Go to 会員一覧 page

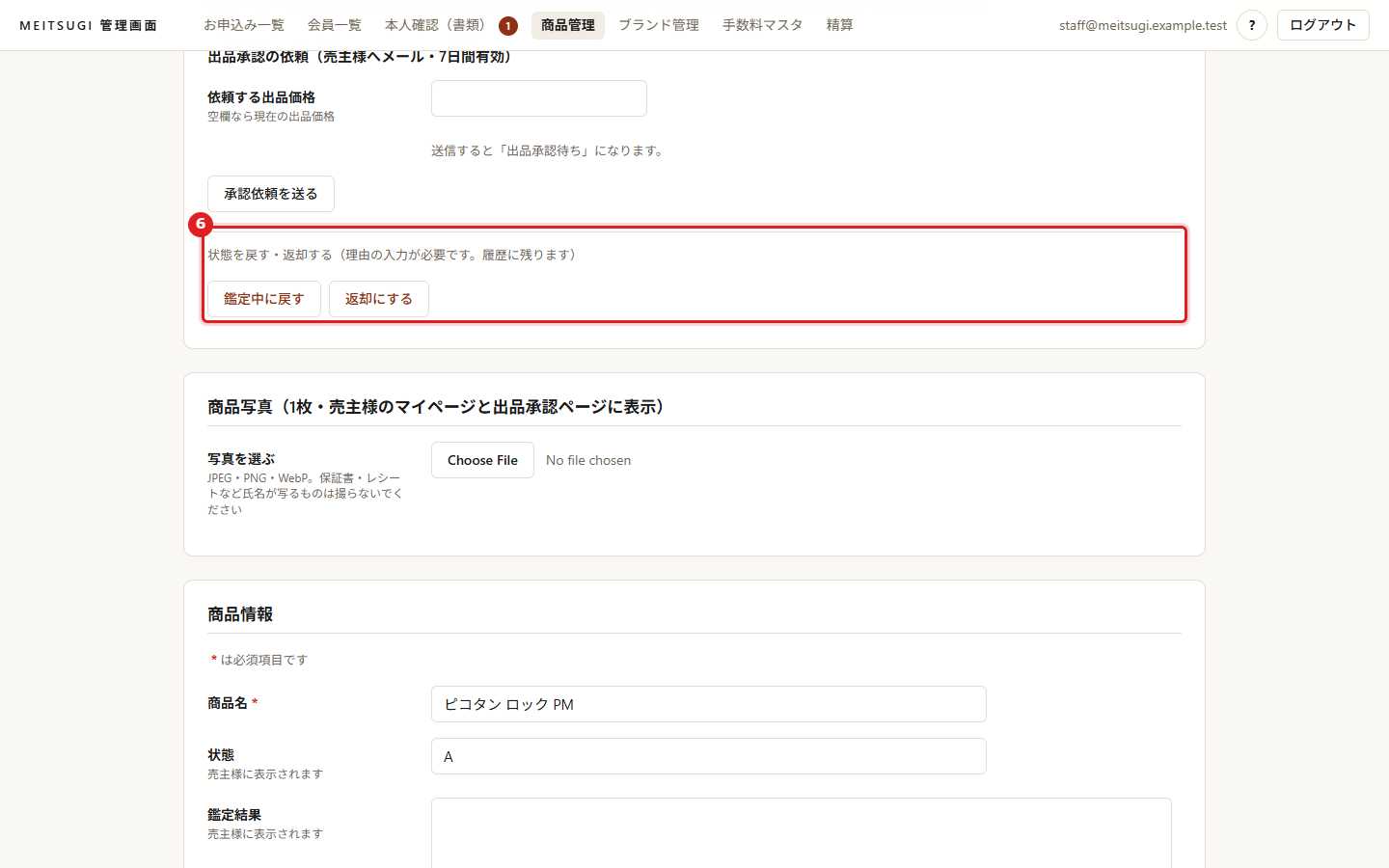pos(335,25)
